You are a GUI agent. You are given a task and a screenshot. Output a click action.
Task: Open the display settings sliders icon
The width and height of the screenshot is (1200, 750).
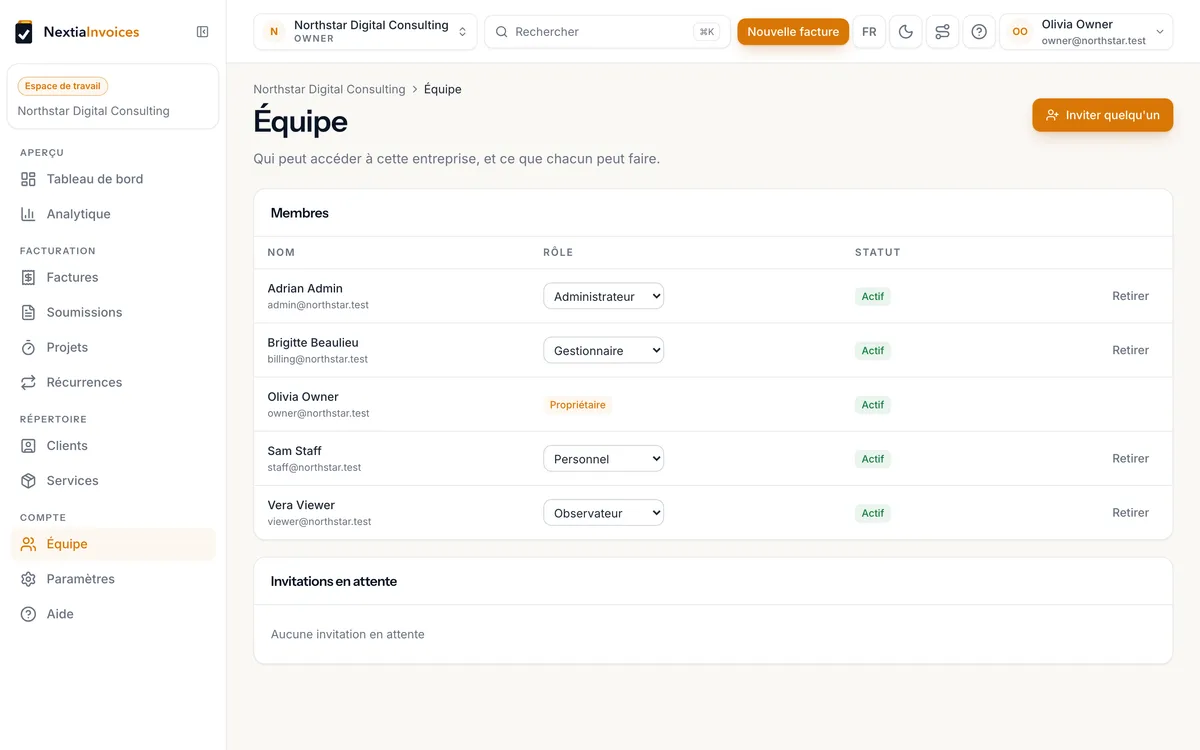pyautogui.click(x=942, y=32)
